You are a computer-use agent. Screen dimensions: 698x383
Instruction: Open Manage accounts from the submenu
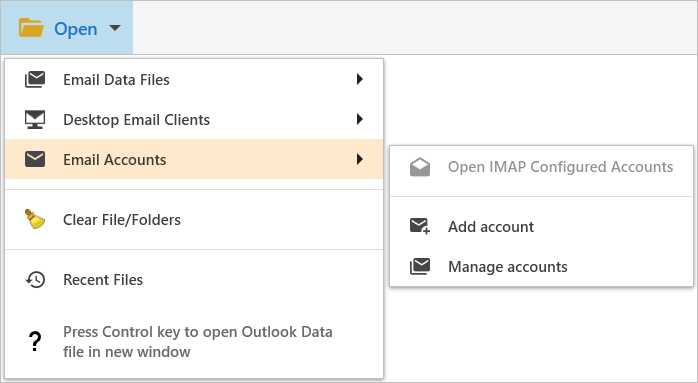(x=541, y=267)
